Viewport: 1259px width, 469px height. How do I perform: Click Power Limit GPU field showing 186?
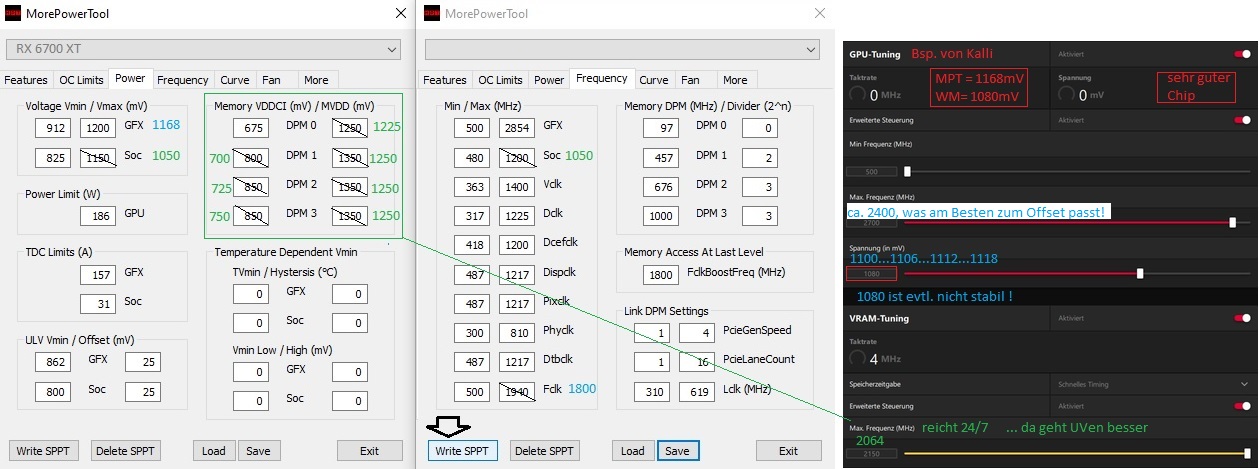click(x=98, y=215)
